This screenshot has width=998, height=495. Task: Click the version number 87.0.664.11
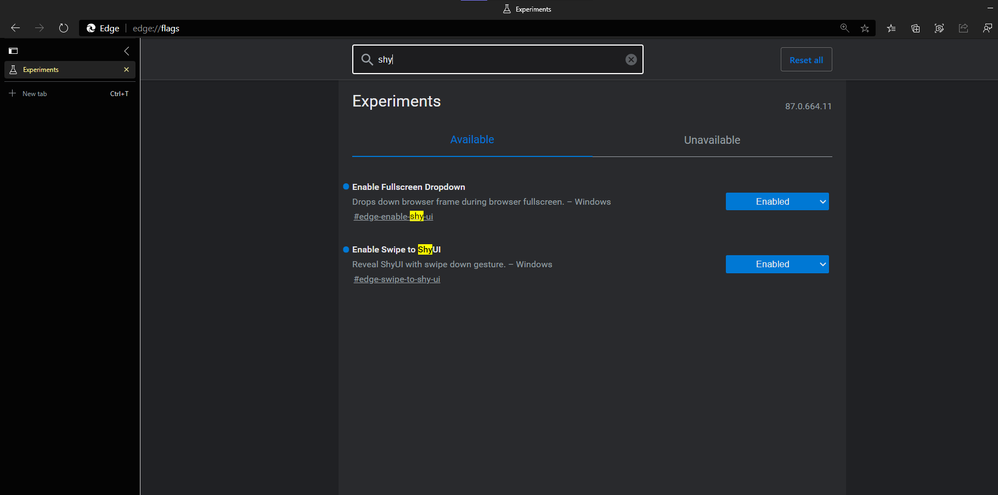808,106
